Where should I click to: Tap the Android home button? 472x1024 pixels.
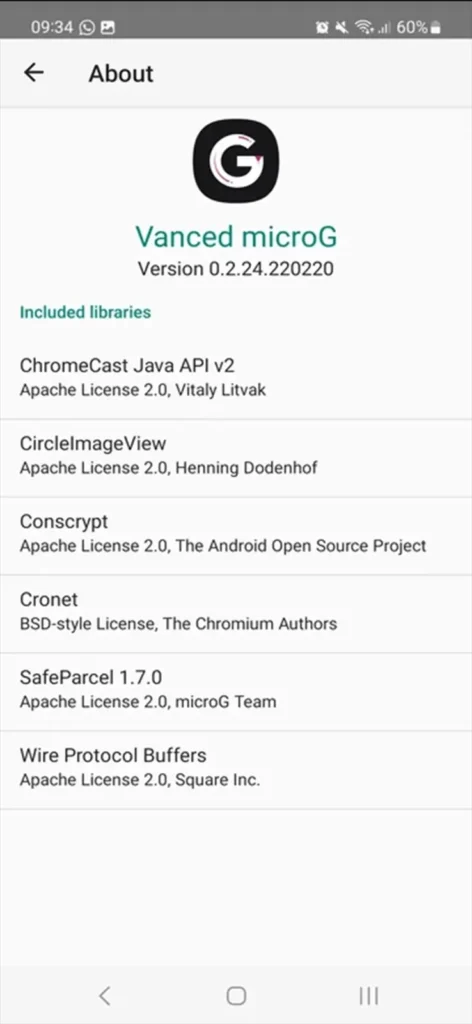coord(236,995)
